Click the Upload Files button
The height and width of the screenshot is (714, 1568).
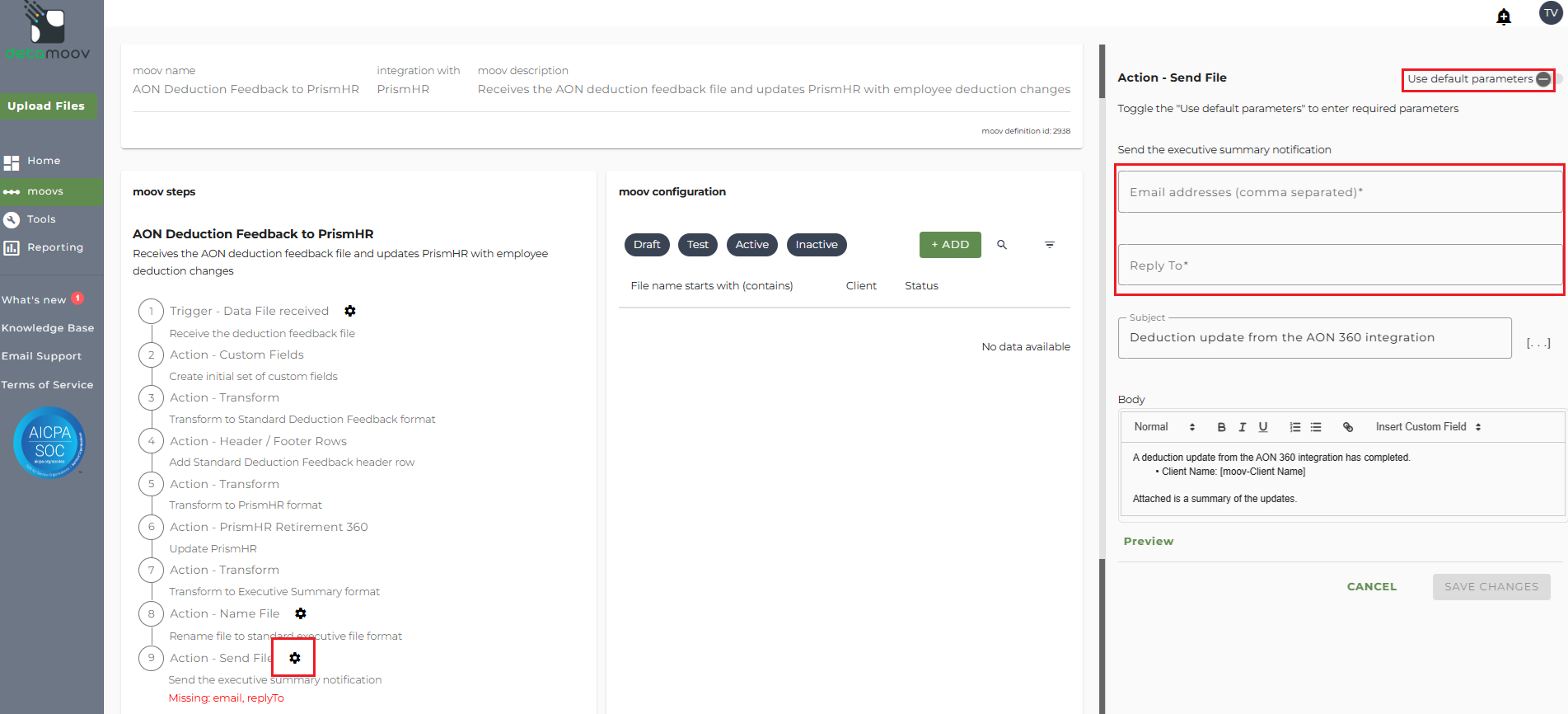47,106
